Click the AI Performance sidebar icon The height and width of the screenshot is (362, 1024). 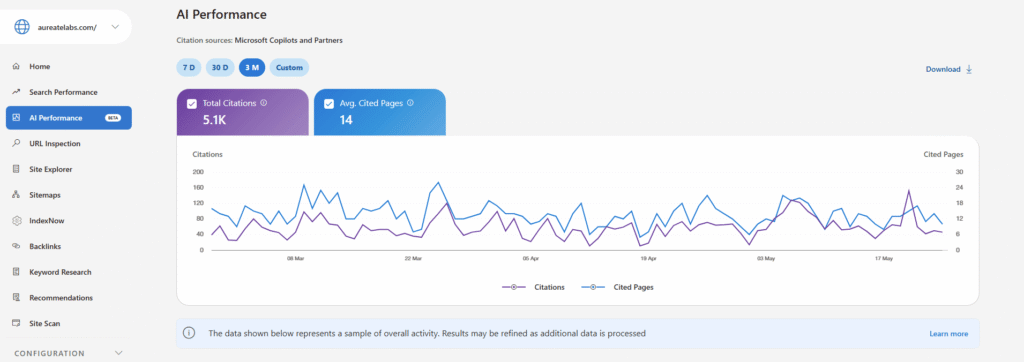tap(16, 118)
